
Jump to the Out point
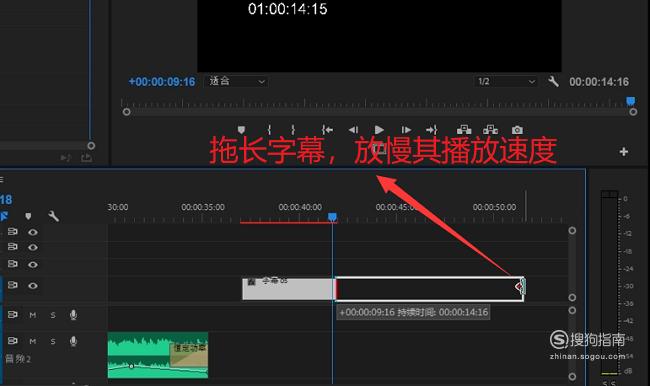432,130
